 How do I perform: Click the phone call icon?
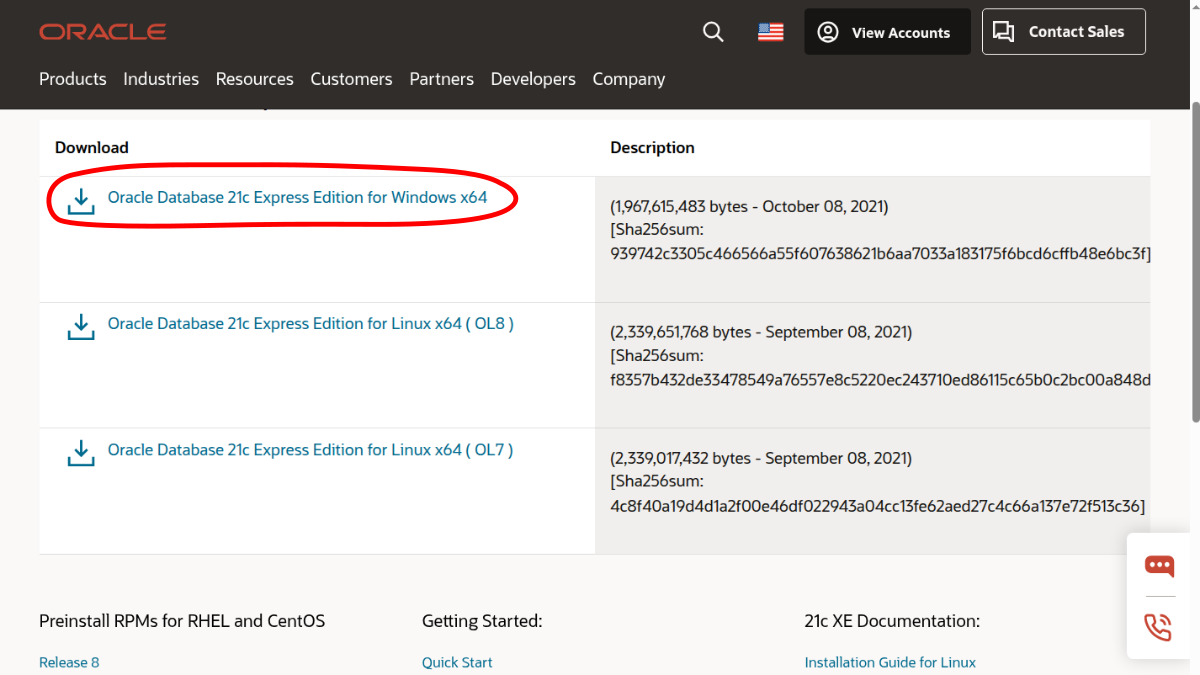[1159, 627]
